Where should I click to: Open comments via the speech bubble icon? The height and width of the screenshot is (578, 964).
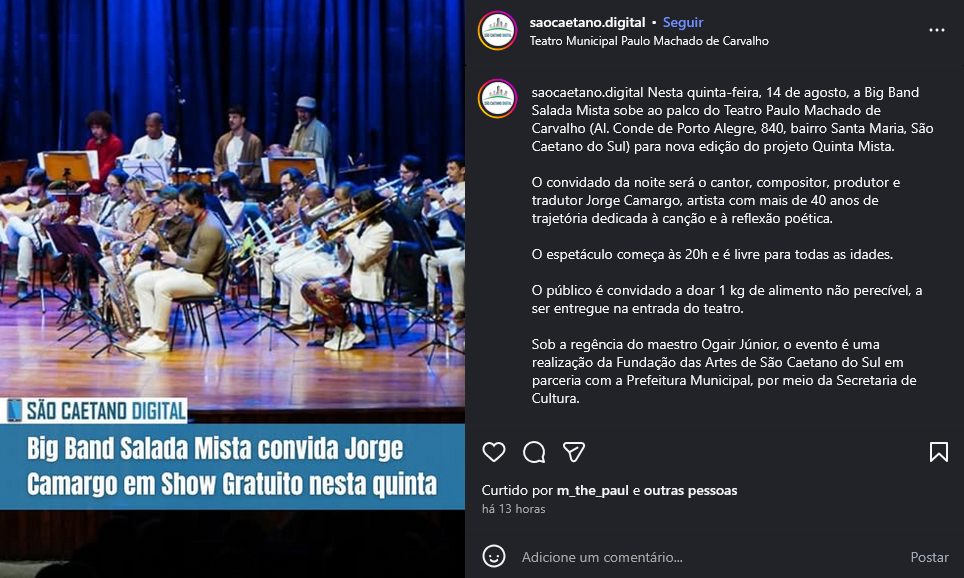click(x=534, y=452)
